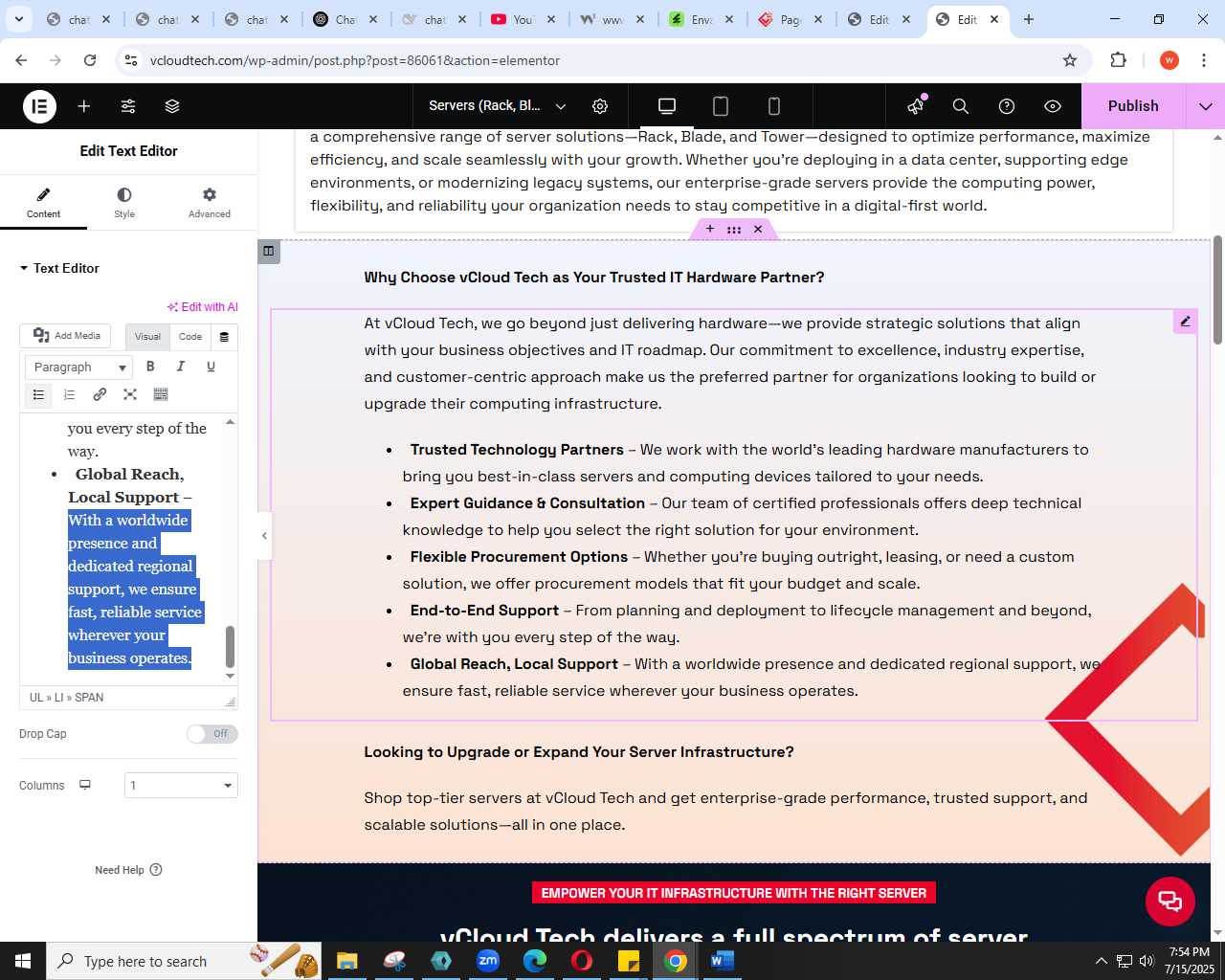Viewport: 1225px width, 980px height.
Task: Click Edit with AI link
Action: (203, 307)
